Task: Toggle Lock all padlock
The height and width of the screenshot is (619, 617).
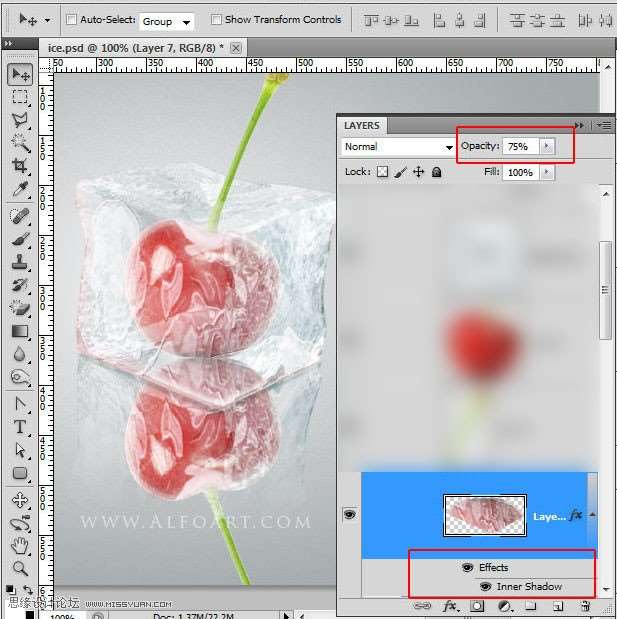Action: pos(437,172)
